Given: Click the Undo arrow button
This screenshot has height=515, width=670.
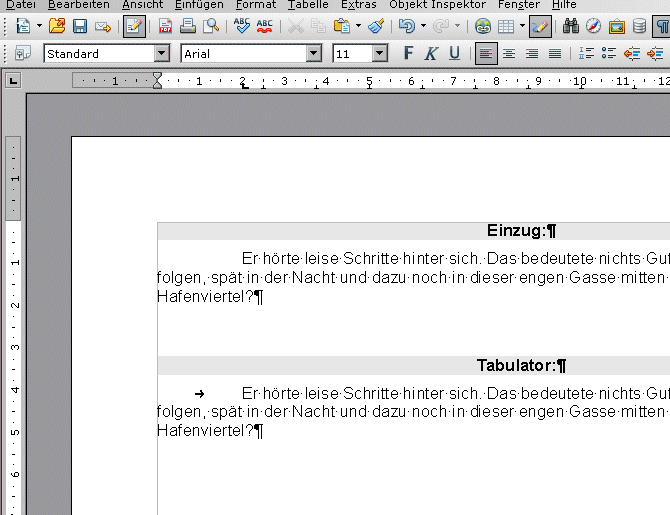Looking at the screenshot, I should coord(406,26).
